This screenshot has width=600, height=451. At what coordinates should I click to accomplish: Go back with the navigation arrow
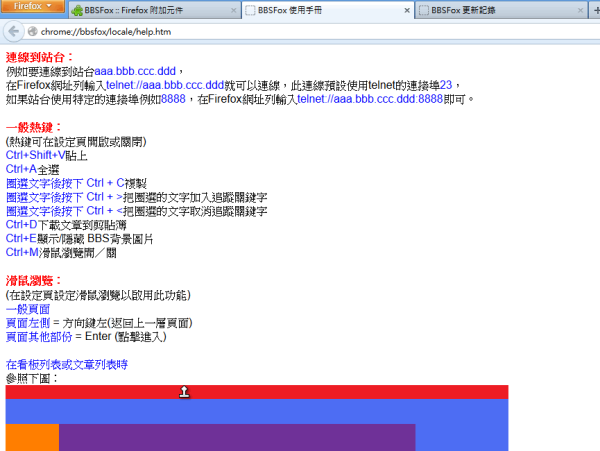[13, 32]
